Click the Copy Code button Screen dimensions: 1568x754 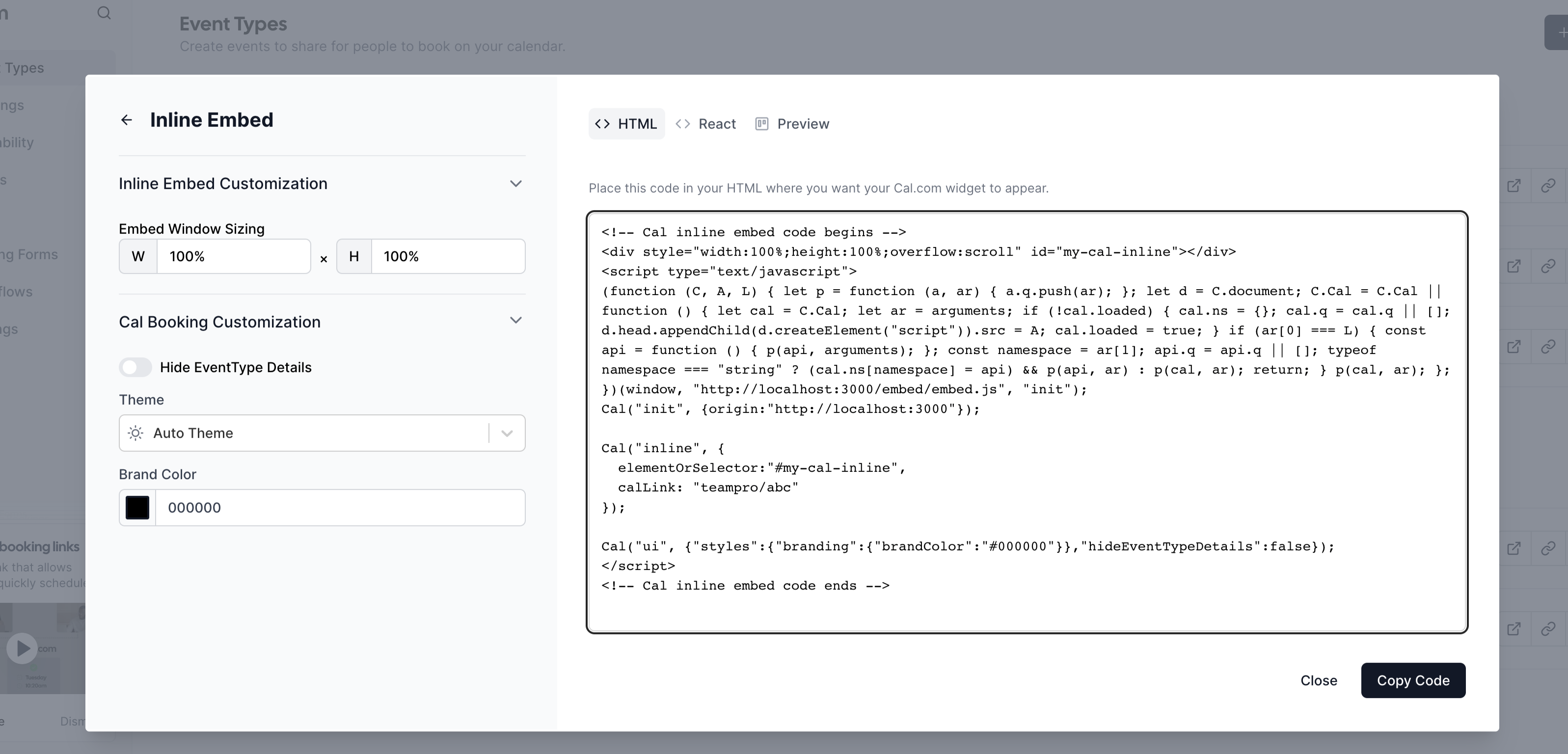[1413, 680]
